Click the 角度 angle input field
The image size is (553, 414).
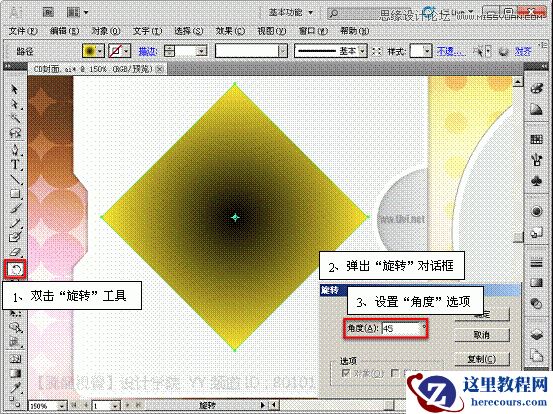pyautogui.click(x=401, y=329)
